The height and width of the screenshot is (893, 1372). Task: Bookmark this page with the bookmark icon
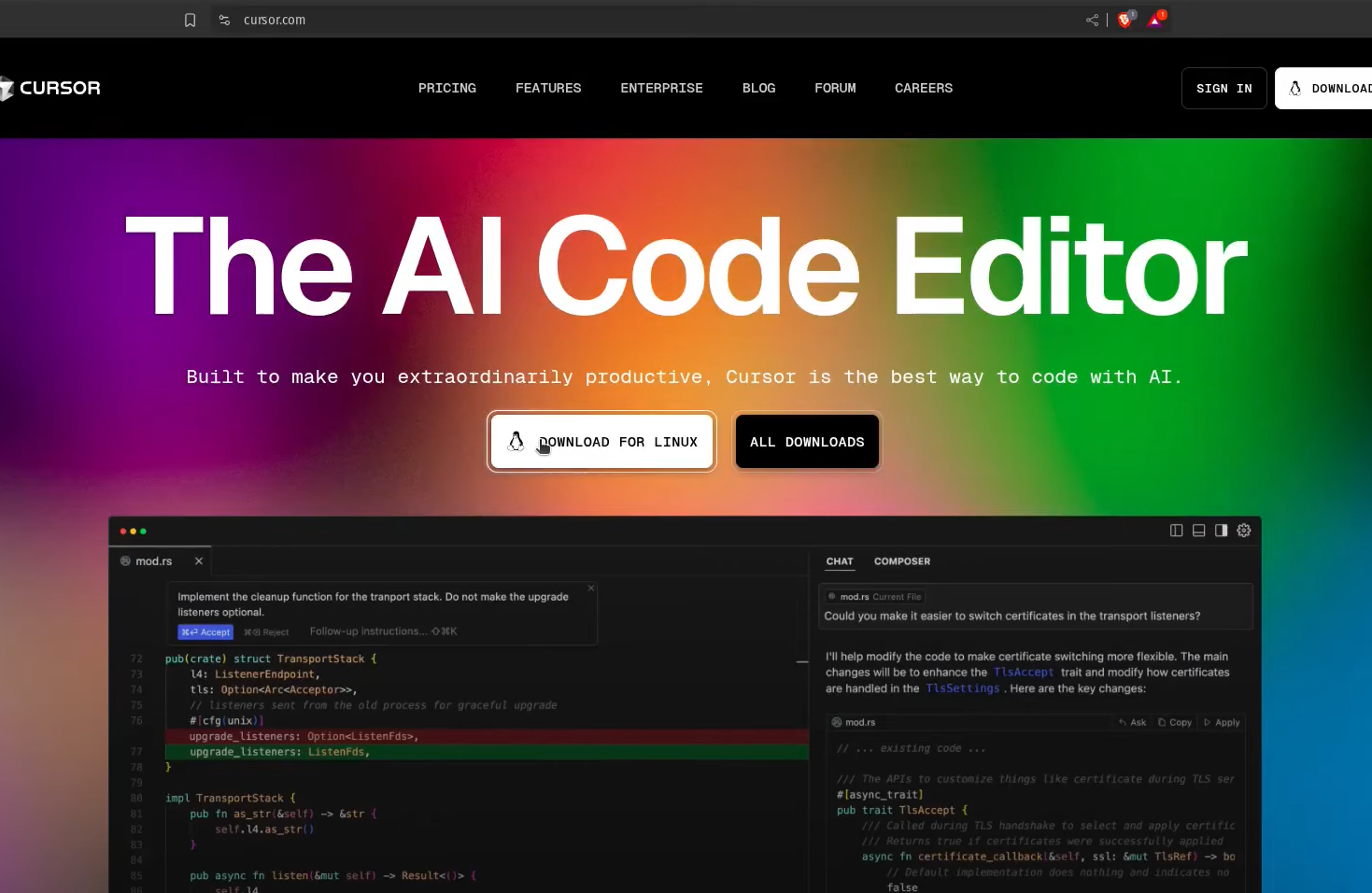point(191,20)
